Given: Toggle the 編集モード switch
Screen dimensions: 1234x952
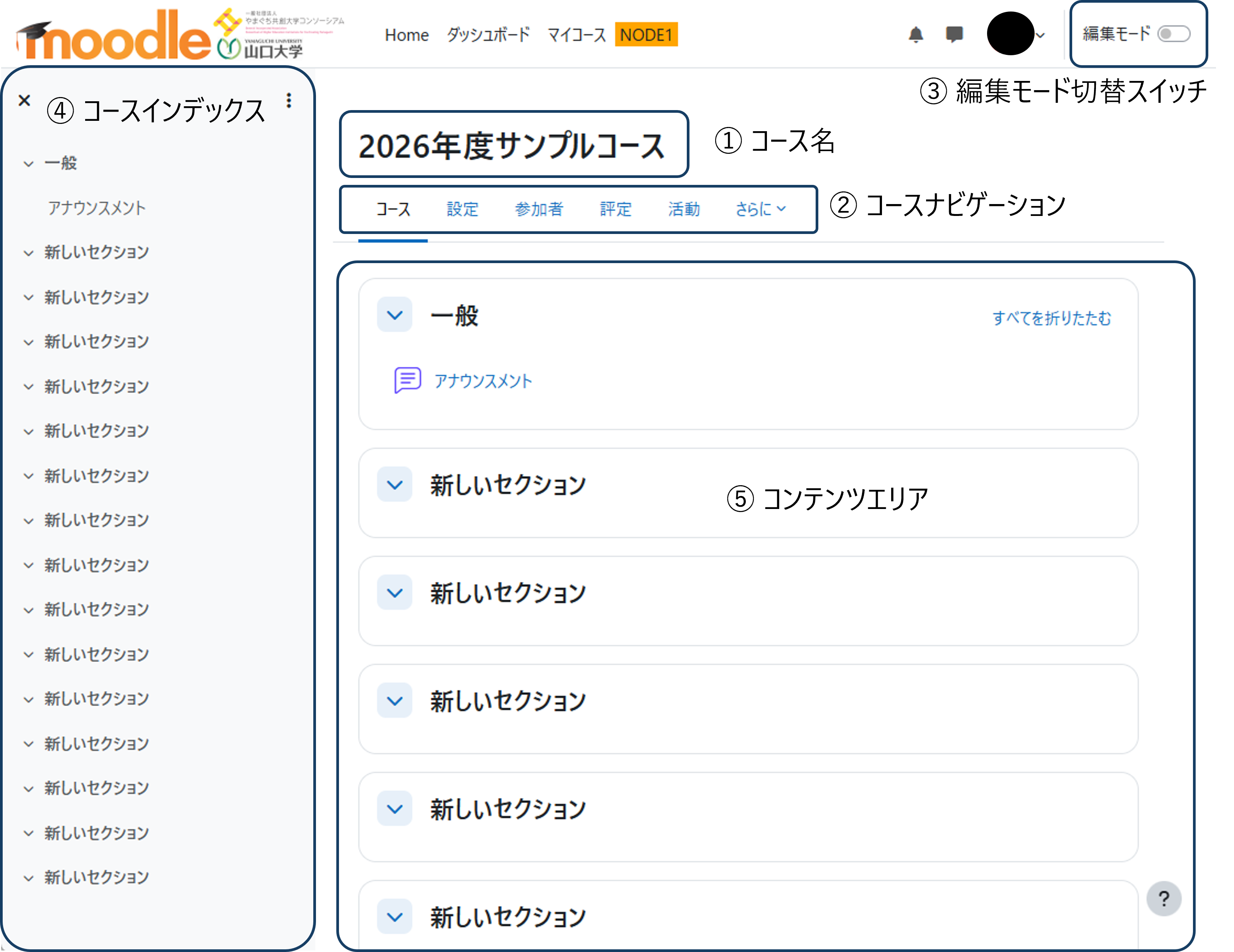Looking at the screenshot, I should (1173, 34).
